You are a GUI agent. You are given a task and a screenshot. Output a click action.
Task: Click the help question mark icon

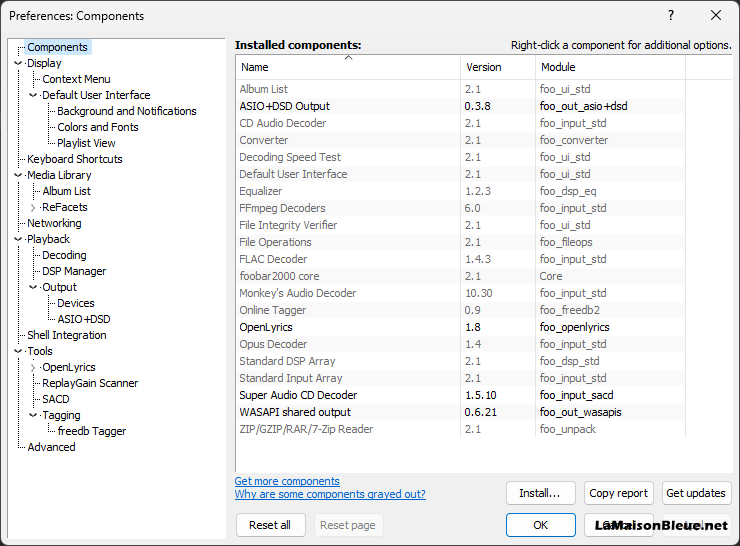pos(671,16)
